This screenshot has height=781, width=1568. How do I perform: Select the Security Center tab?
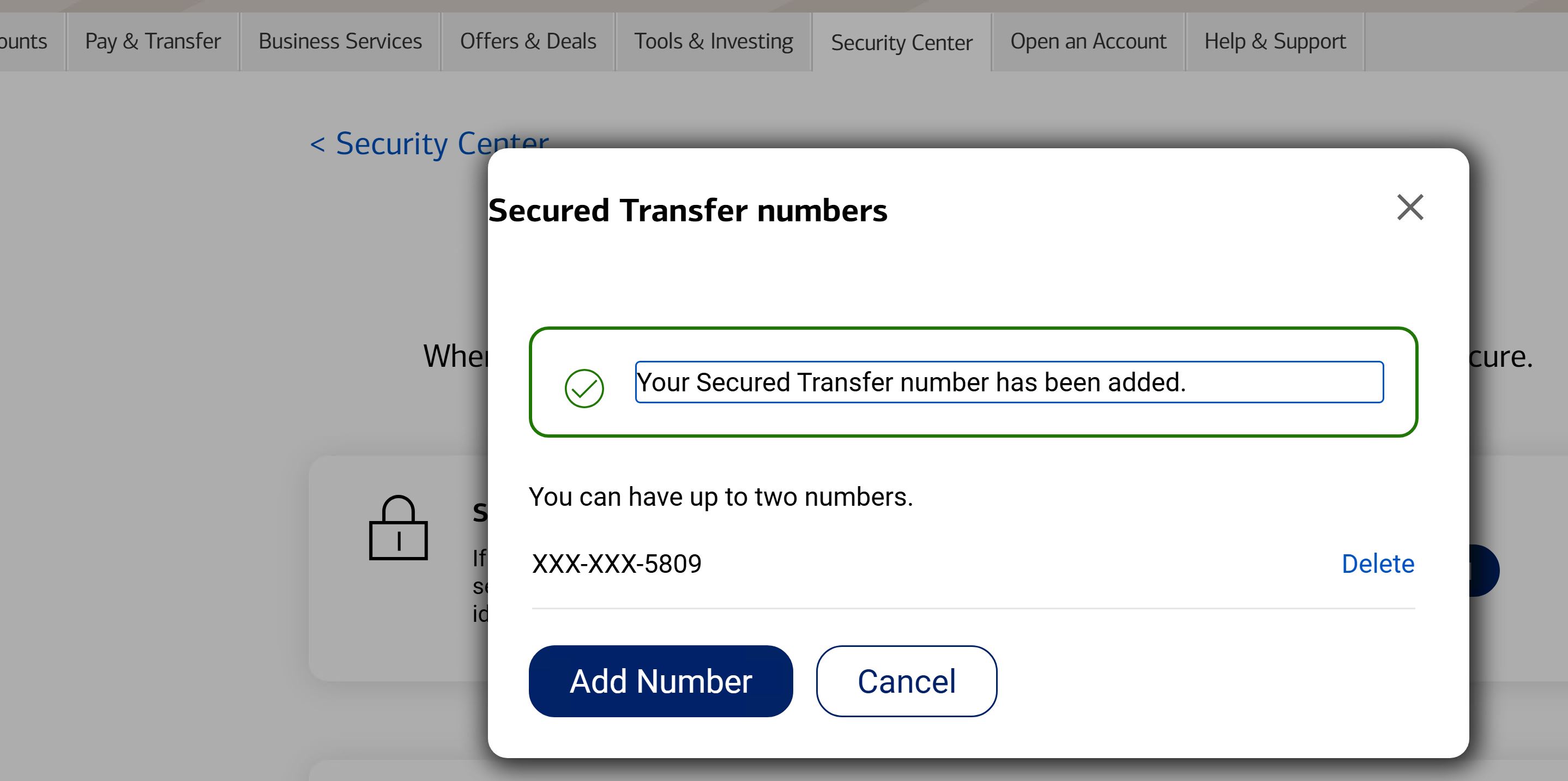pyautogui.click(x=901, y=43)
